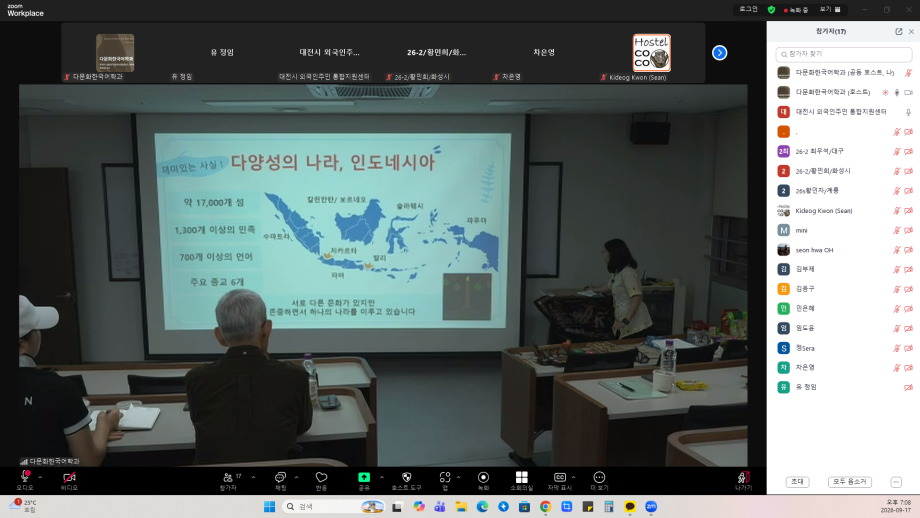Expand caption options chevron beside 자막 표시
920x518 pixels.
point(573,478)
